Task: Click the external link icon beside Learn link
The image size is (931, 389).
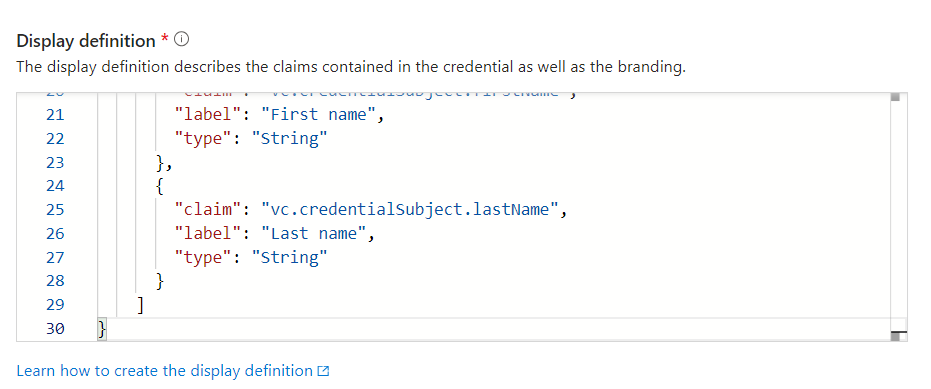Action: pos(324,372)
